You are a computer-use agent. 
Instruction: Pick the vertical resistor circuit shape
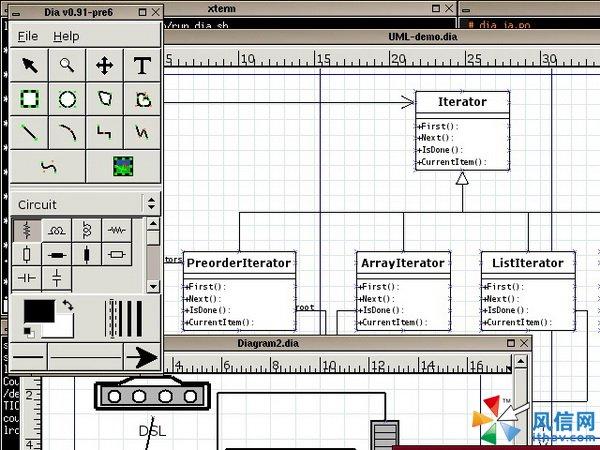pyautogui.click(x=26, y=230)
